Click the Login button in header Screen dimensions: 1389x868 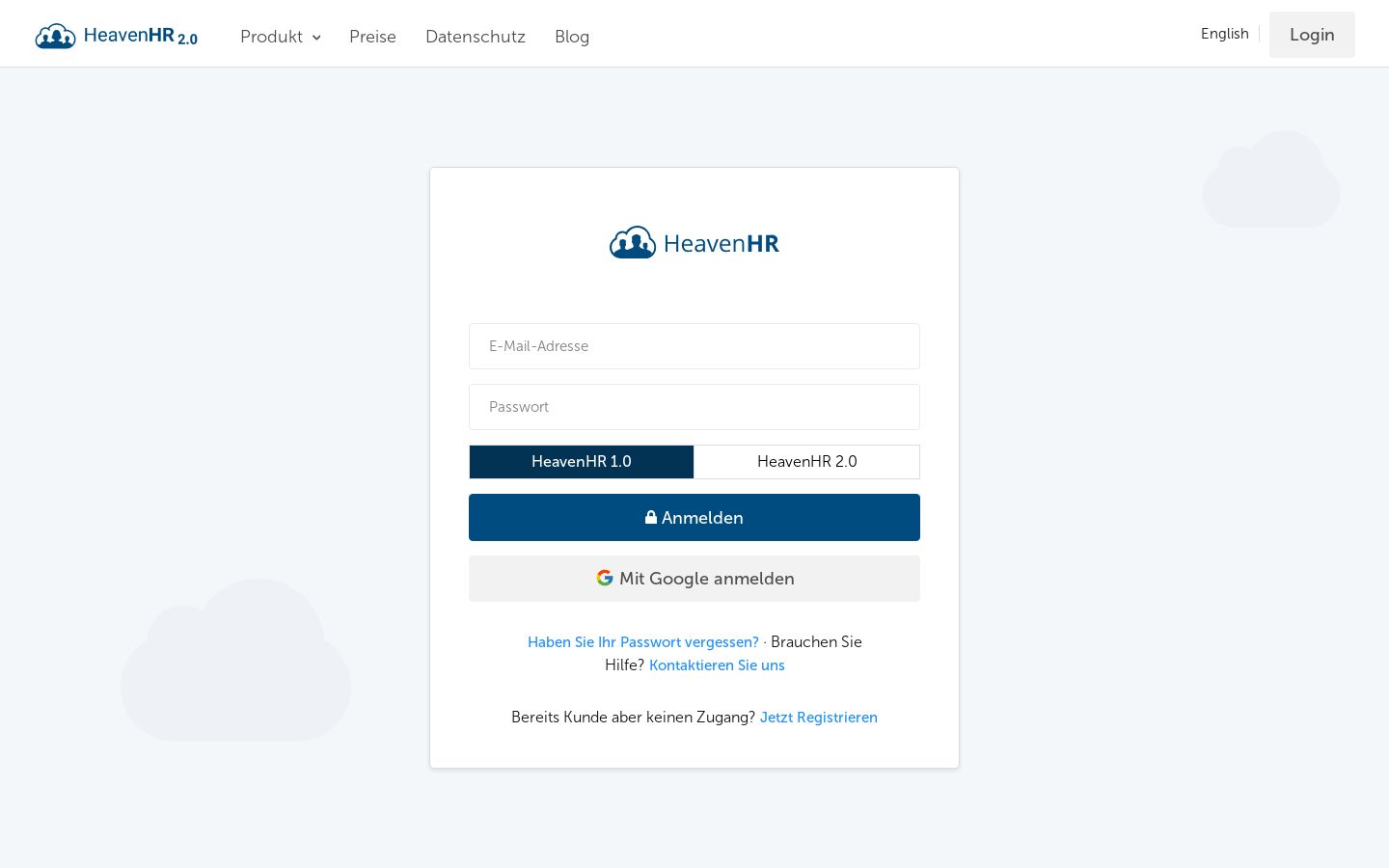1312,35
